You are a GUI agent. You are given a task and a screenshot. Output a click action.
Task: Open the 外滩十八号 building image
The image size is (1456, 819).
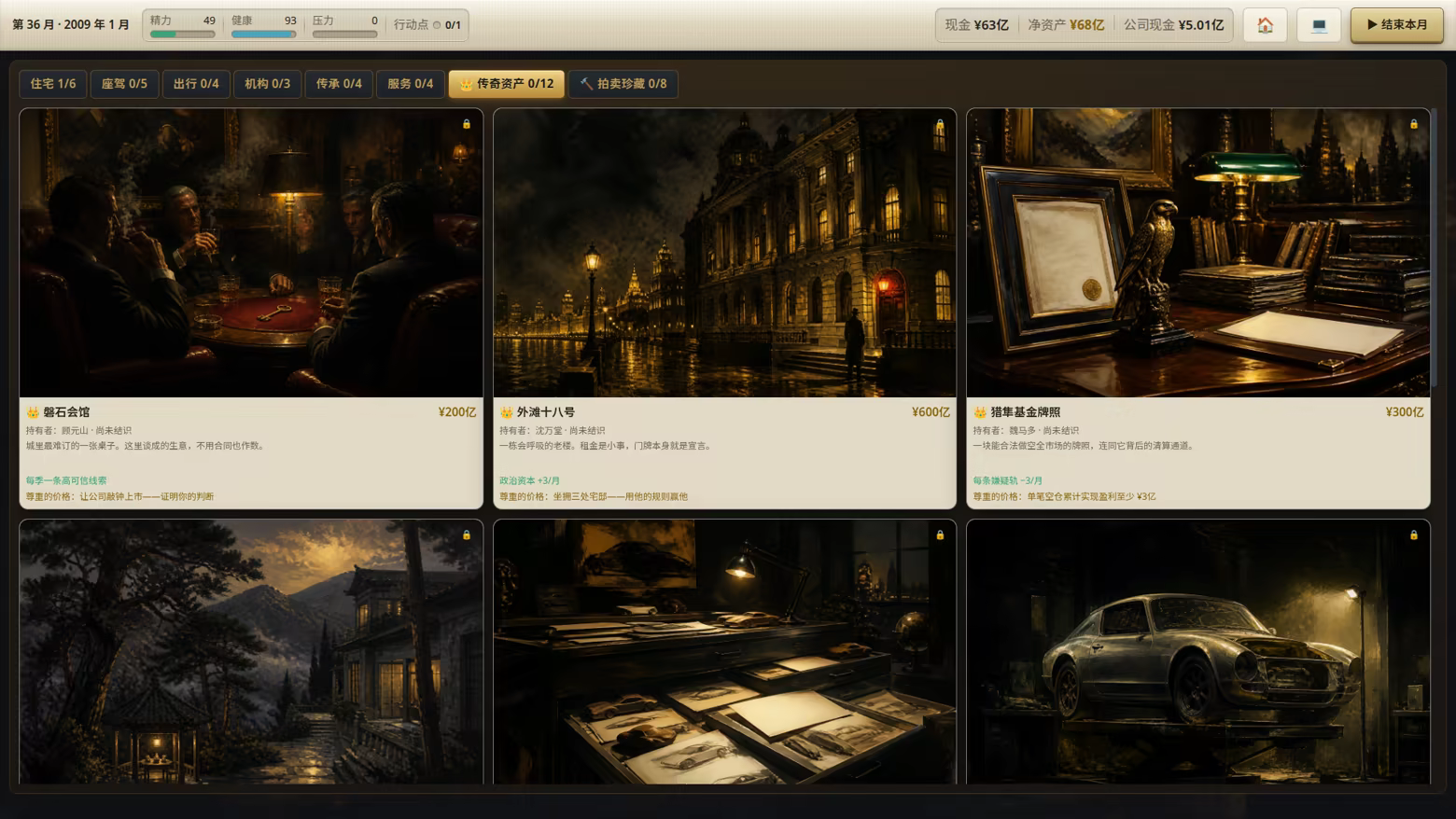[x=724, y=253]
